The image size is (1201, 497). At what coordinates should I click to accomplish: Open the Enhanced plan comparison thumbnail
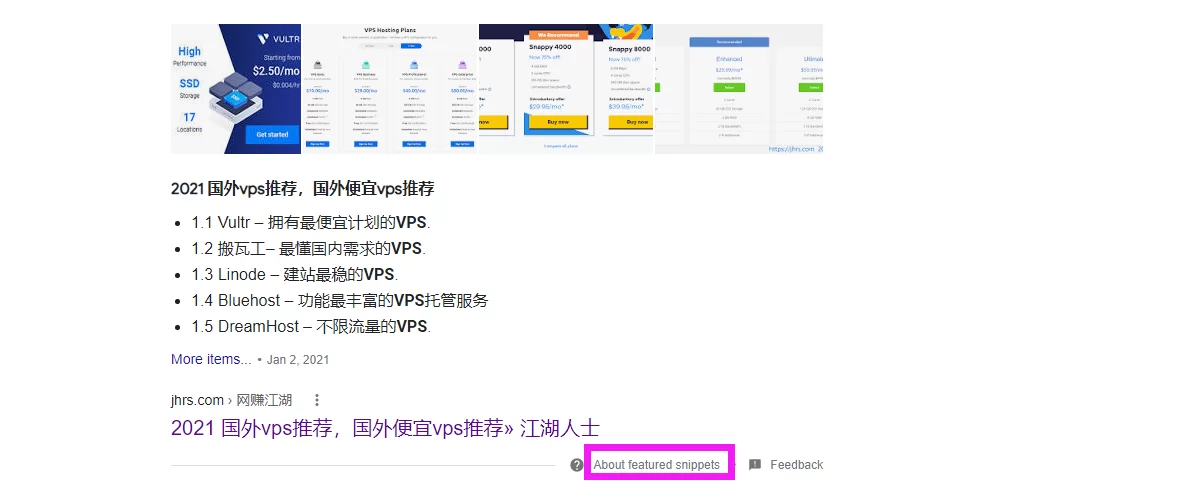click(x=739, y=89)
